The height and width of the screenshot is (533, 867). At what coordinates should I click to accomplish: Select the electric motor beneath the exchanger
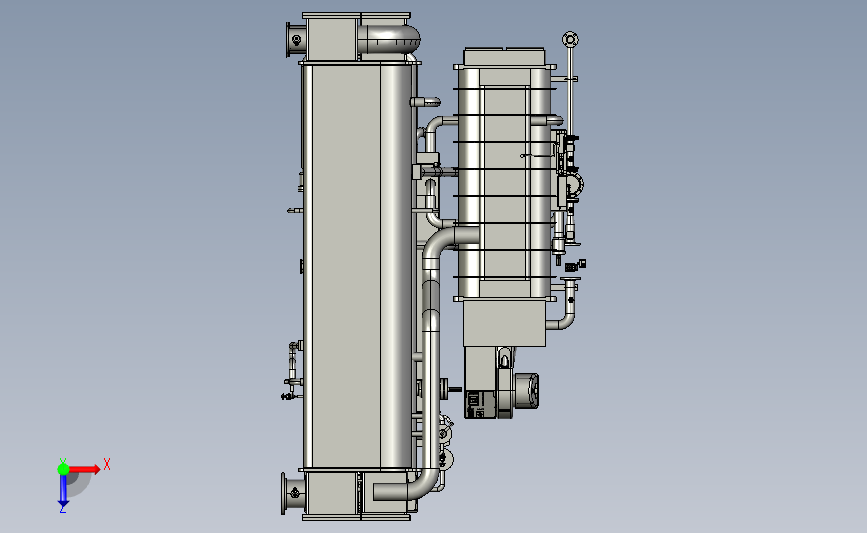point(525,391)
